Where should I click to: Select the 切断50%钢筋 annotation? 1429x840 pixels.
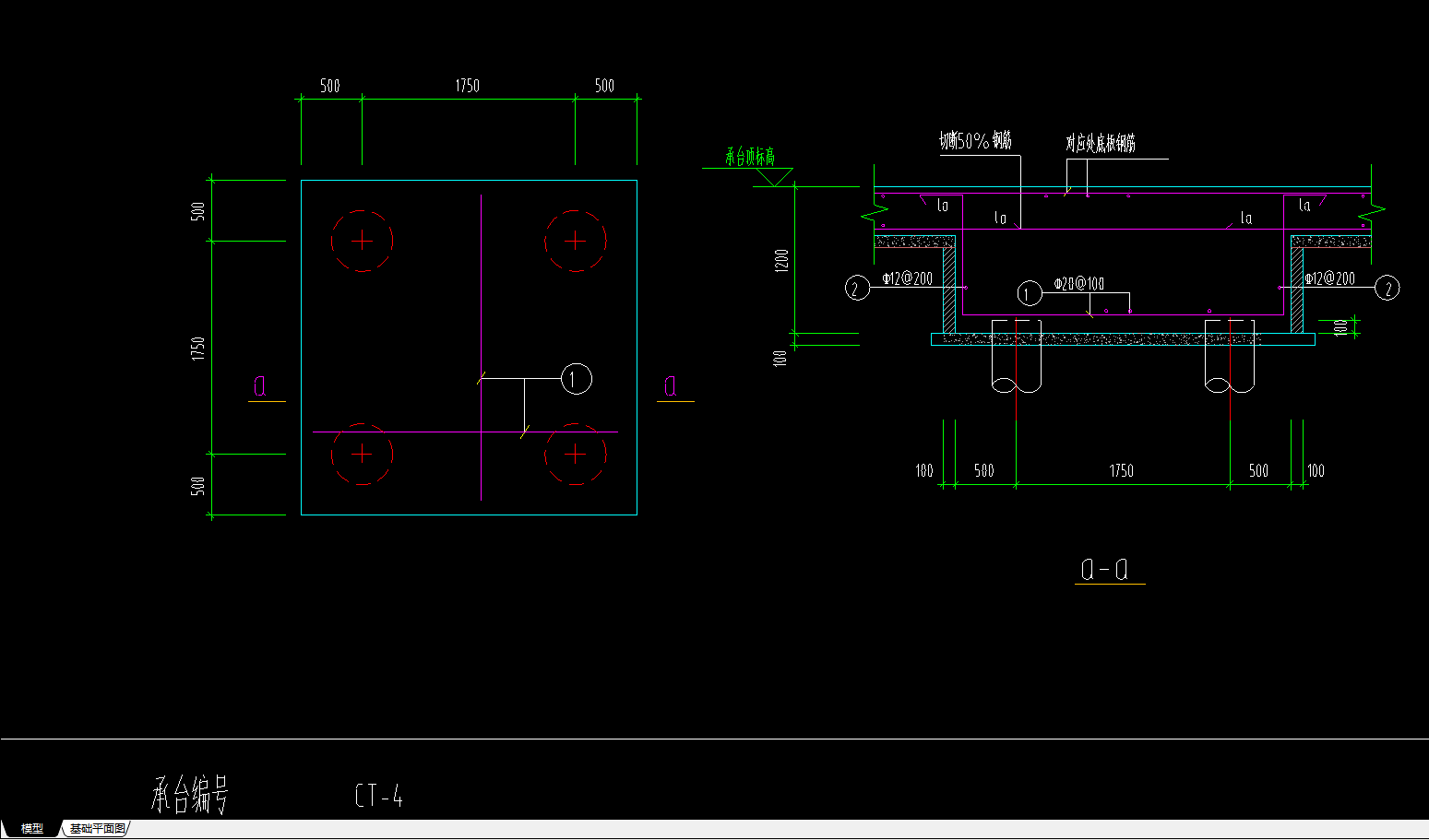coord(975,141)
